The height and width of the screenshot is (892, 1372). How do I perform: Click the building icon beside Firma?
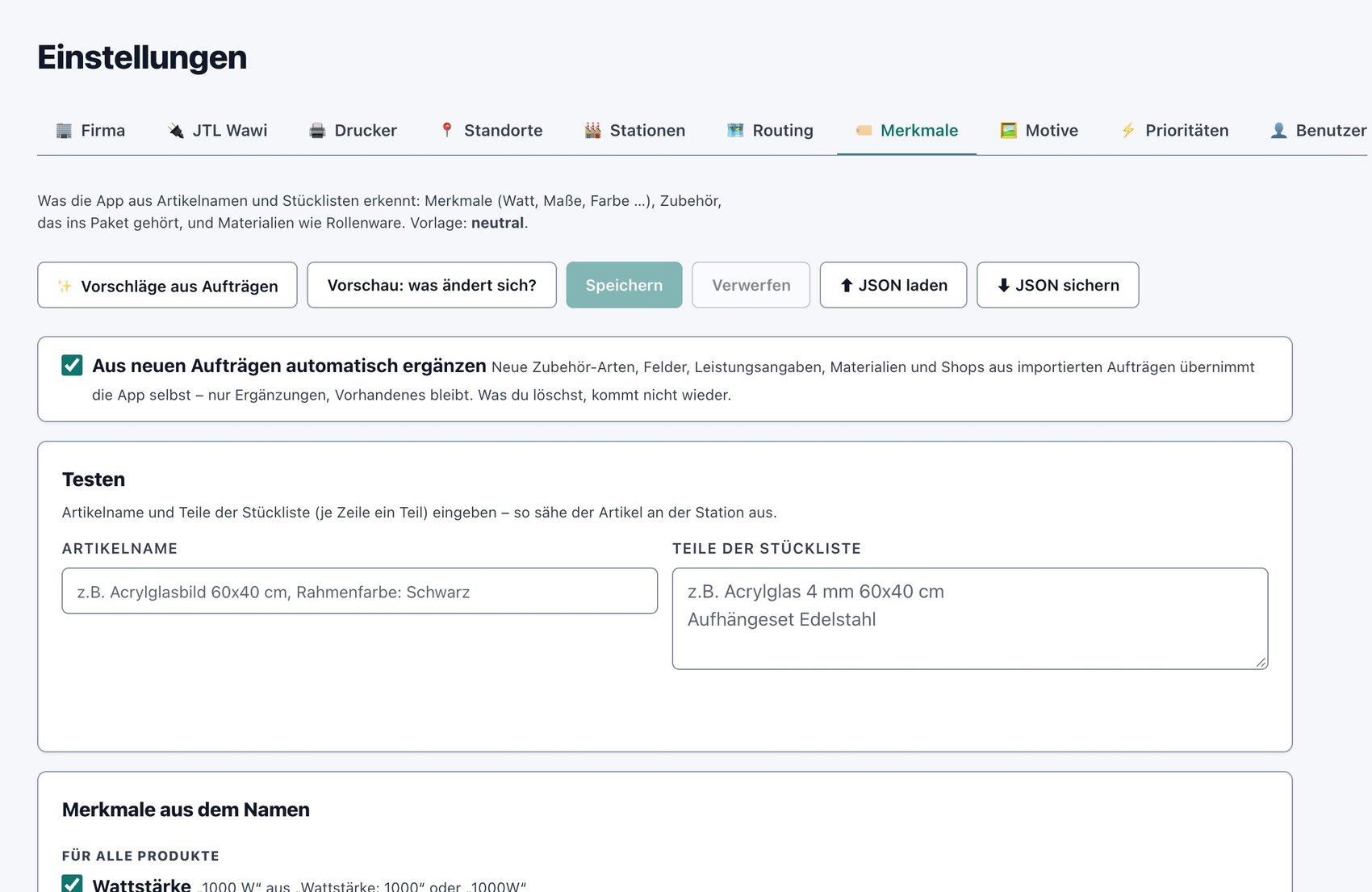pyautogui.click(x=64, y=131)
